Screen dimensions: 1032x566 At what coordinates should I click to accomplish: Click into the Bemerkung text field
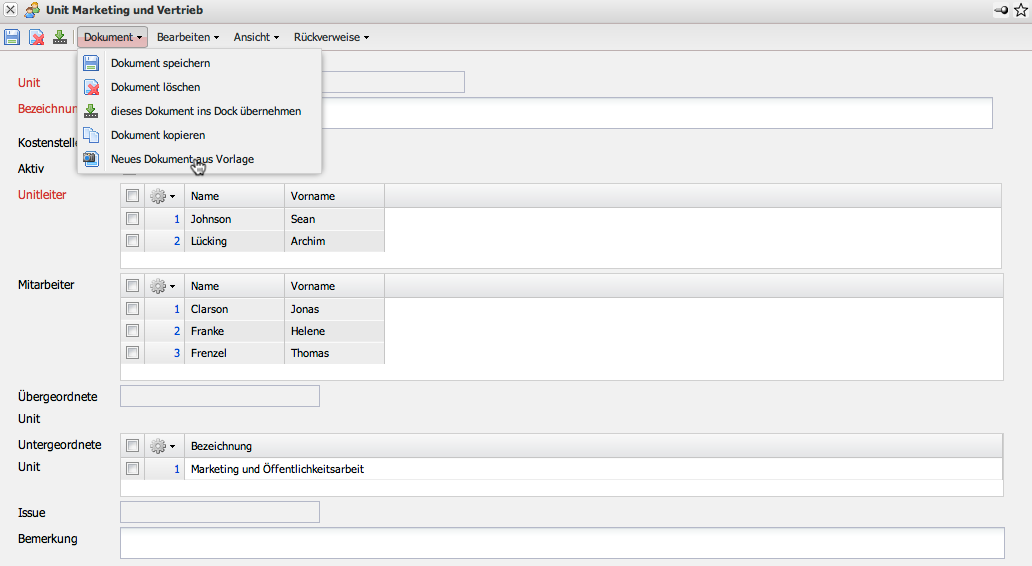(x=561, y=543)
